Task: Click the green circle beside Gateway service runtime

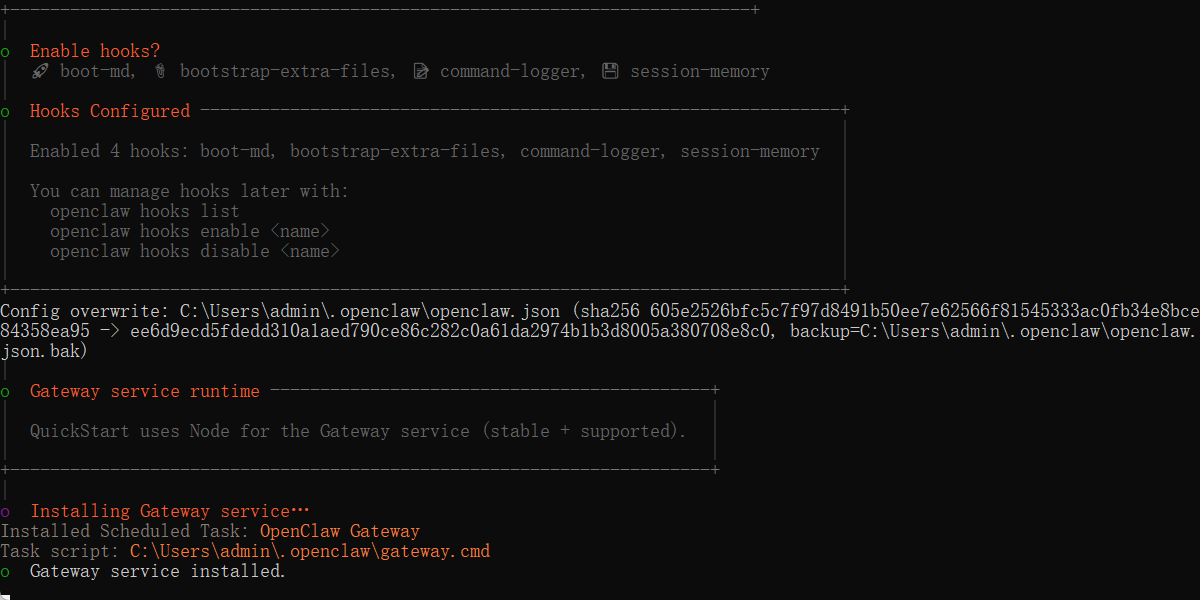Action: tap(5, 392)
